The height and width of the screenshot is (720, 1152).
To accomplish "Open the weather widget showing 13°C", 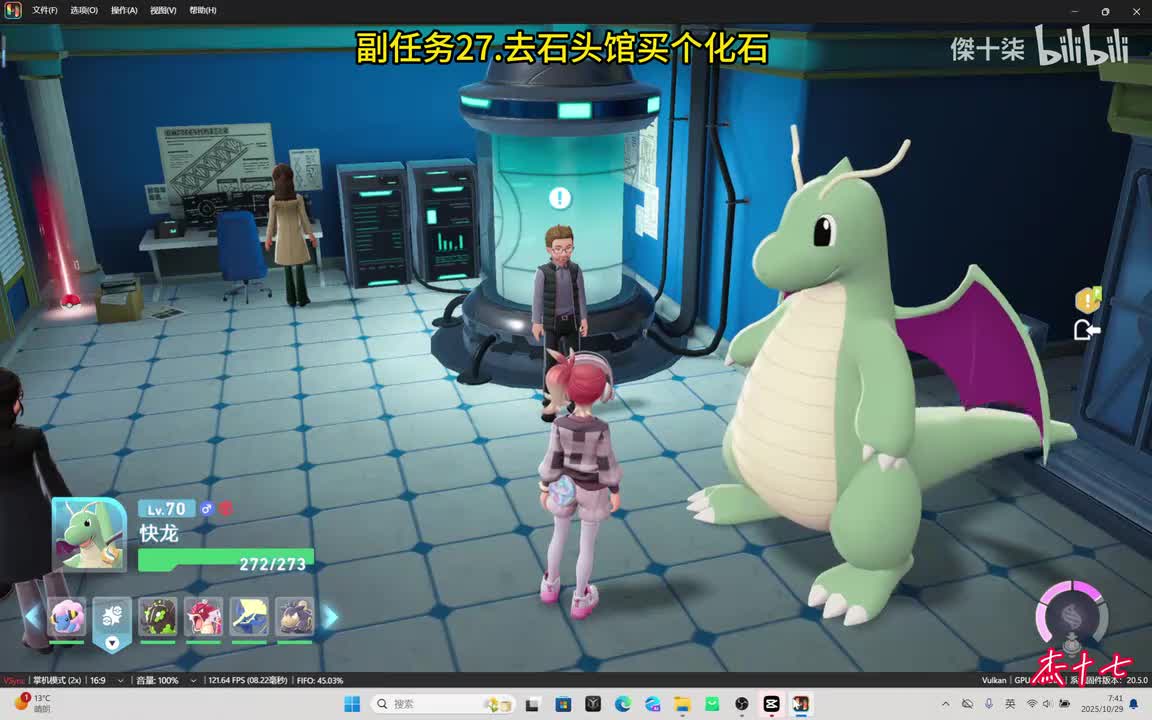I will click(32, 703).
